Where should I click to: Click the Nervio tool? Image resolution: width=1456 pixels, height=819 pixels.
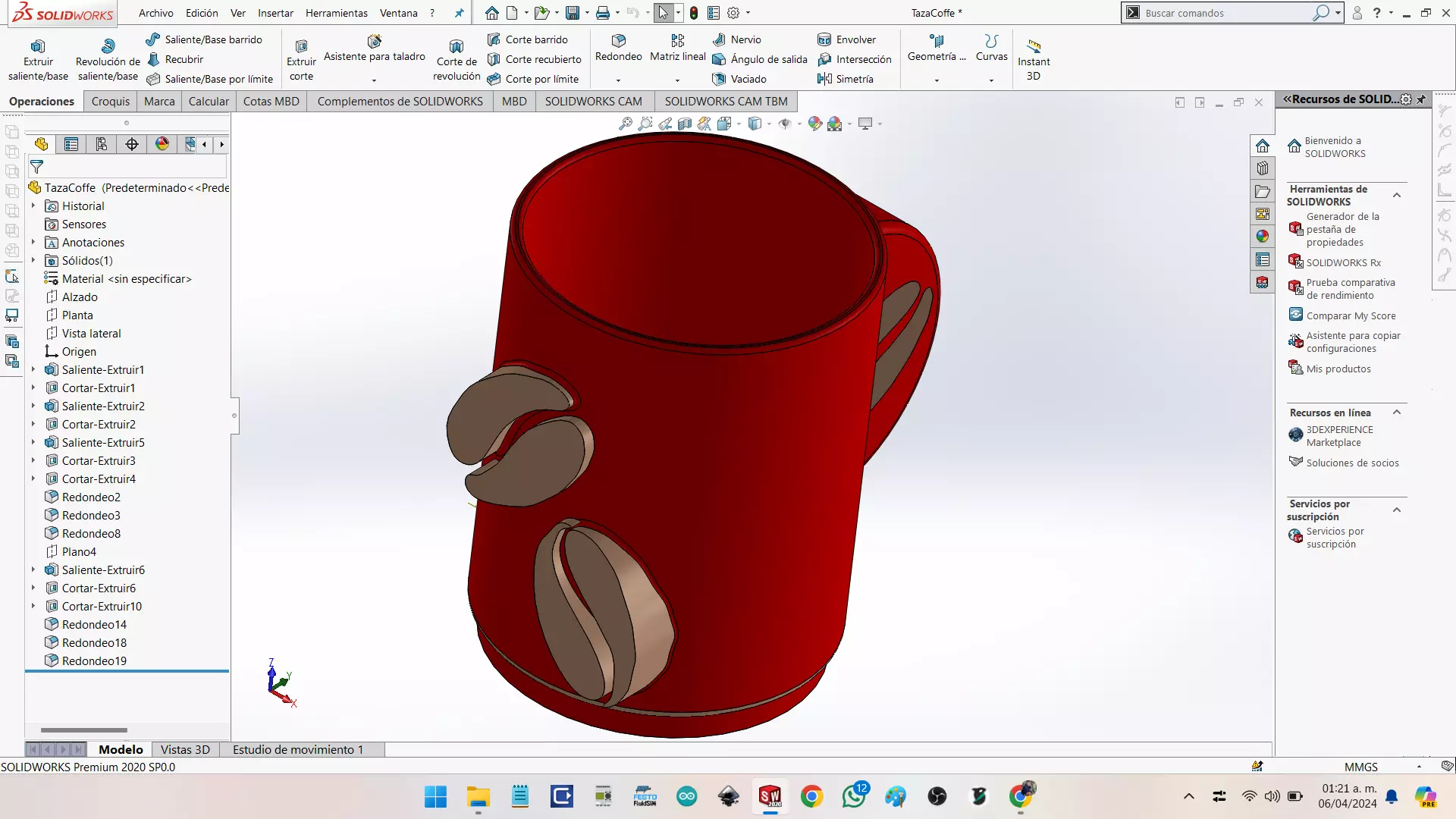click(x=736, y=39)
